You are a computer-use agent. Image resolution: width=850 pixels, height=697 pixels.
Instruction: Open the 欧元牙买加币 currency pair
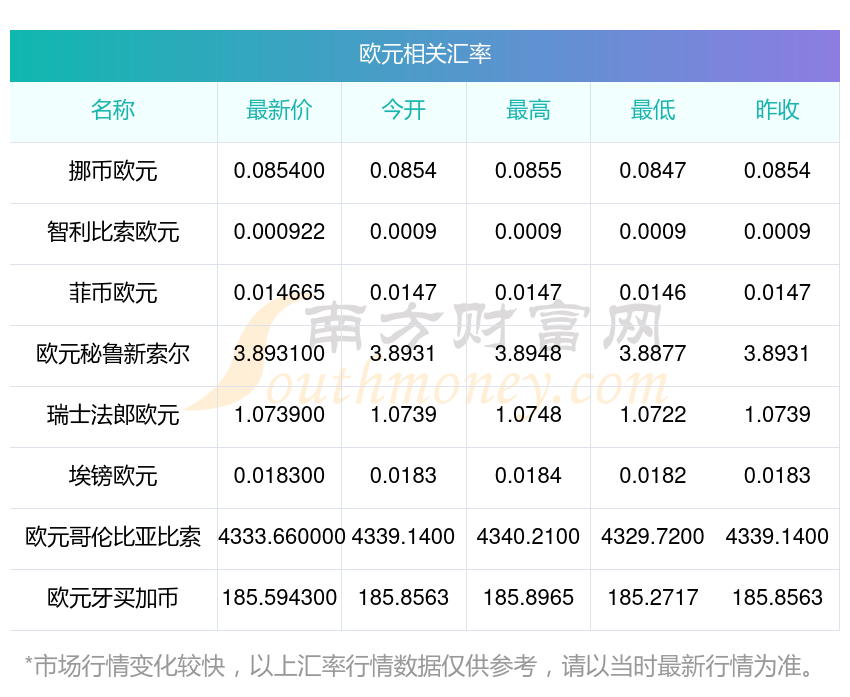pyautogui.click(x=113, y=599)
